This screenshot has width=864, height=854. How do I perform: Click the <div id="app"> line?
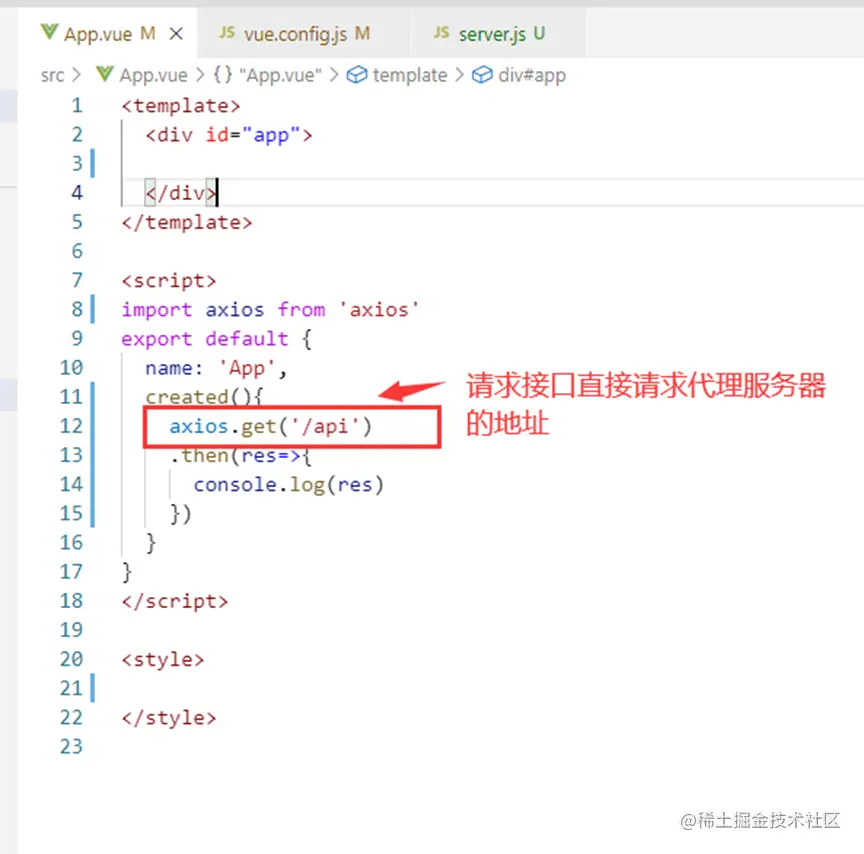coord(229,135)
